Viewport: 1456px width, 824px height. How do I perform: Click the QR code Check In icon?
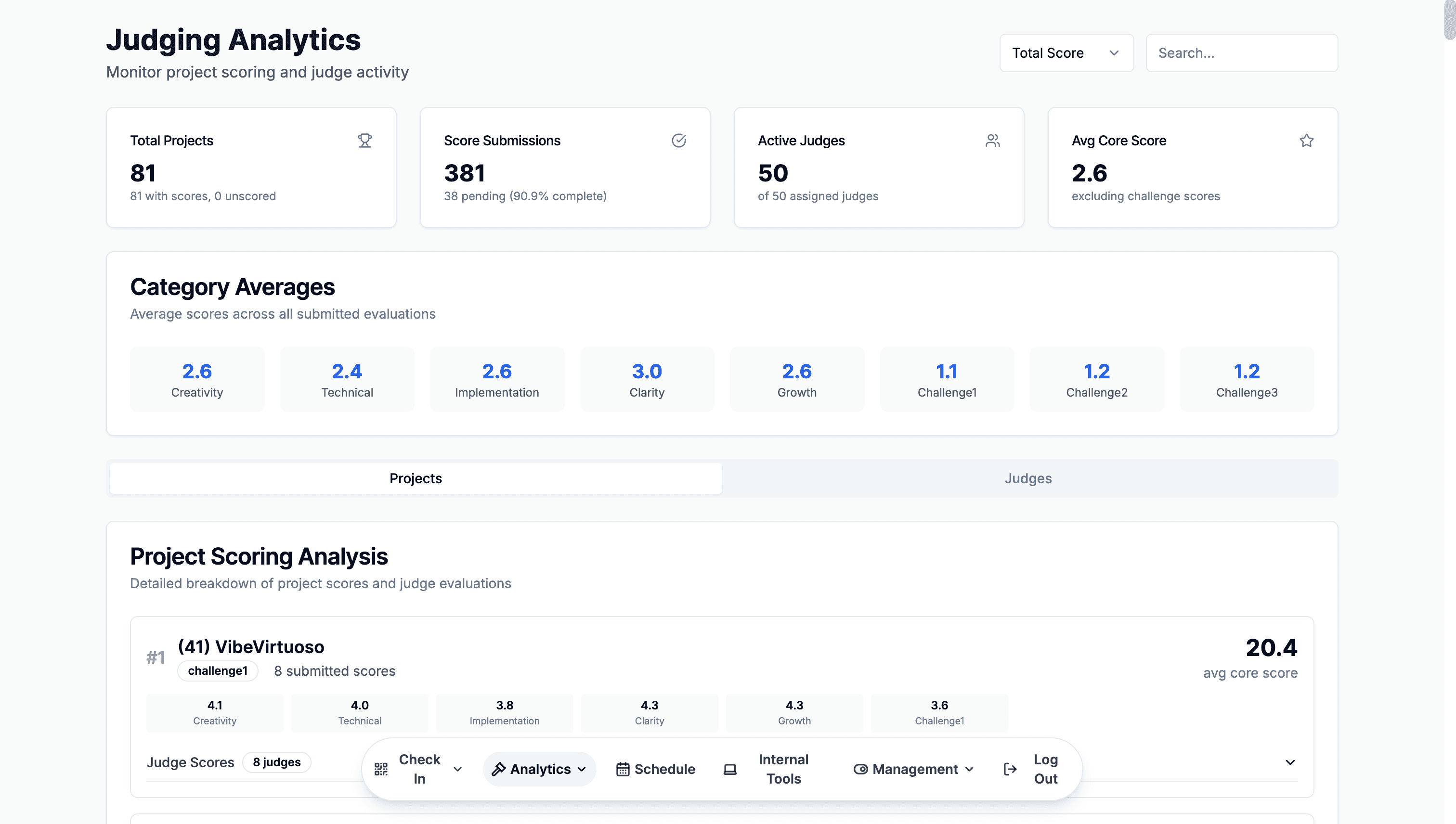tap(381, 769)
